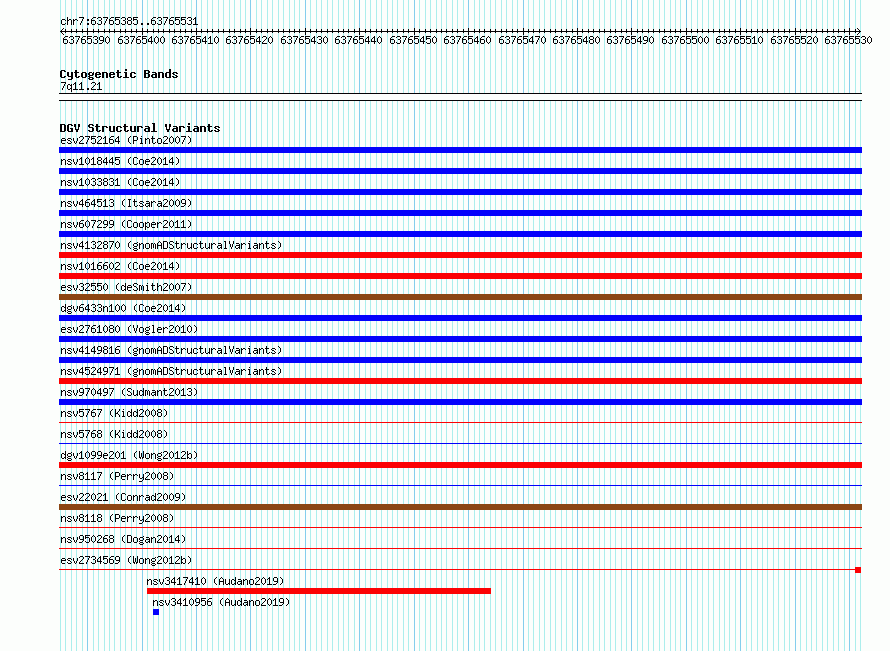890x651 pixels.
Task: Click ruler position 63765500
Action: 685,40
